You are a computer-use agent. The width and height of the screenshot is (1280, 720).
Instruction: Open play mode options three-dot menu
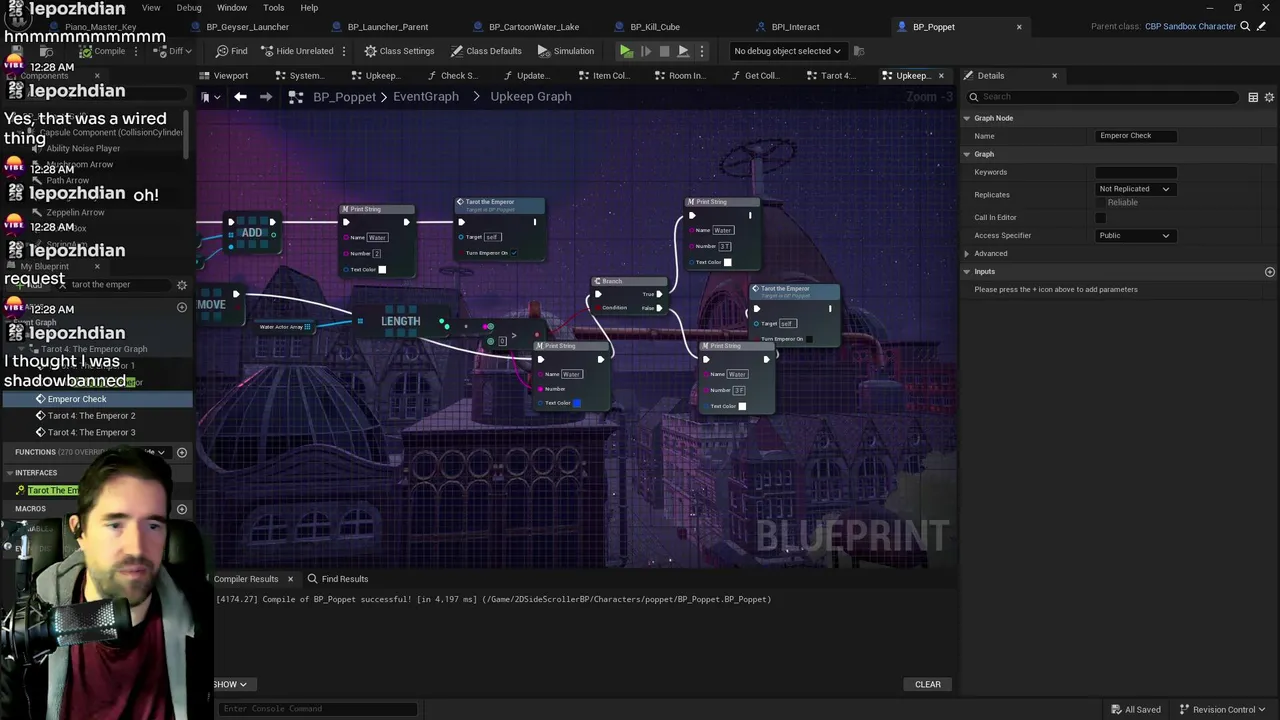coord(701,51)
